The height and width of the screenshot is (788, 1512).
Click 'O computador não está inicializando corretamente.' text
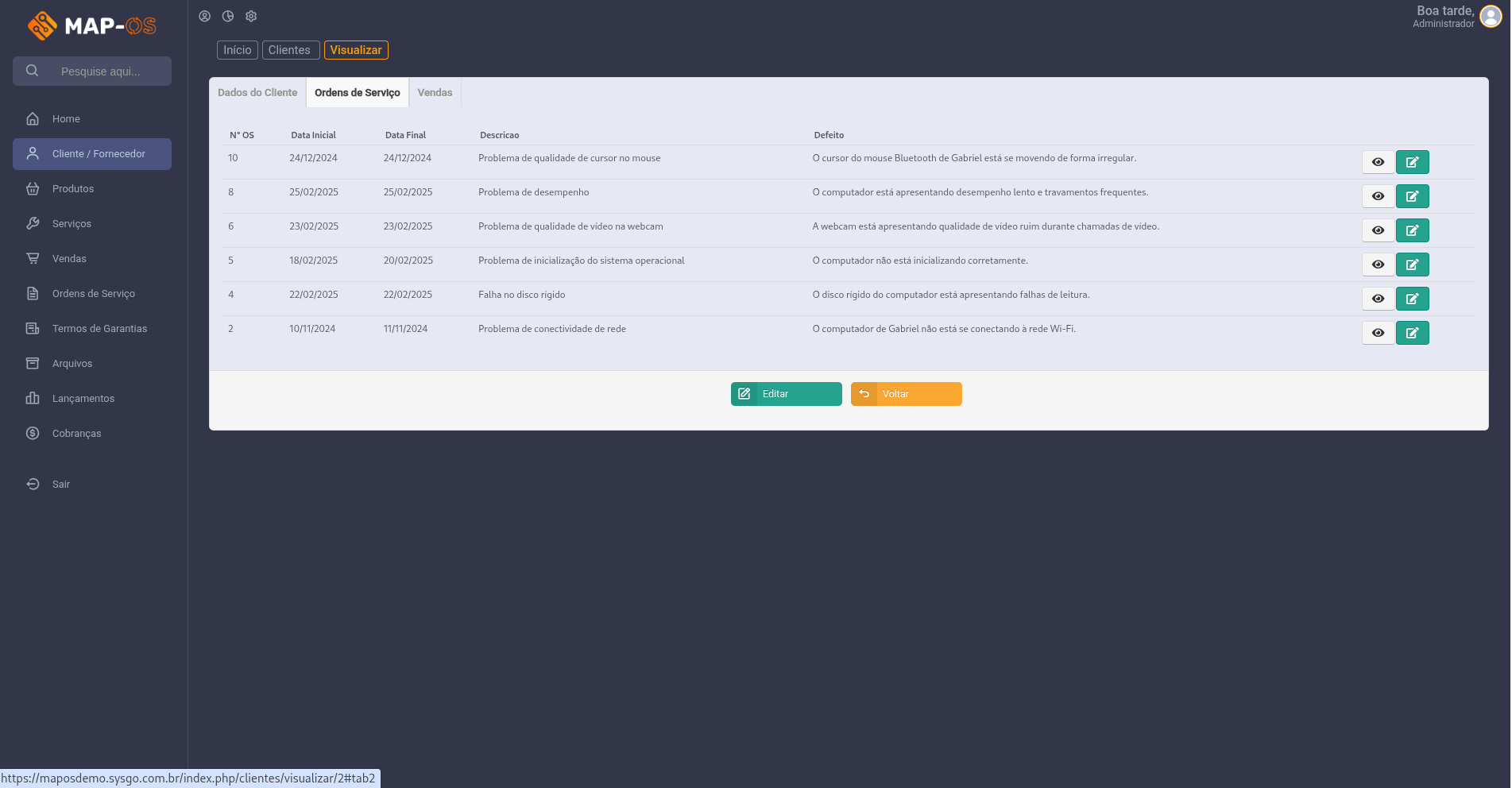920,261
